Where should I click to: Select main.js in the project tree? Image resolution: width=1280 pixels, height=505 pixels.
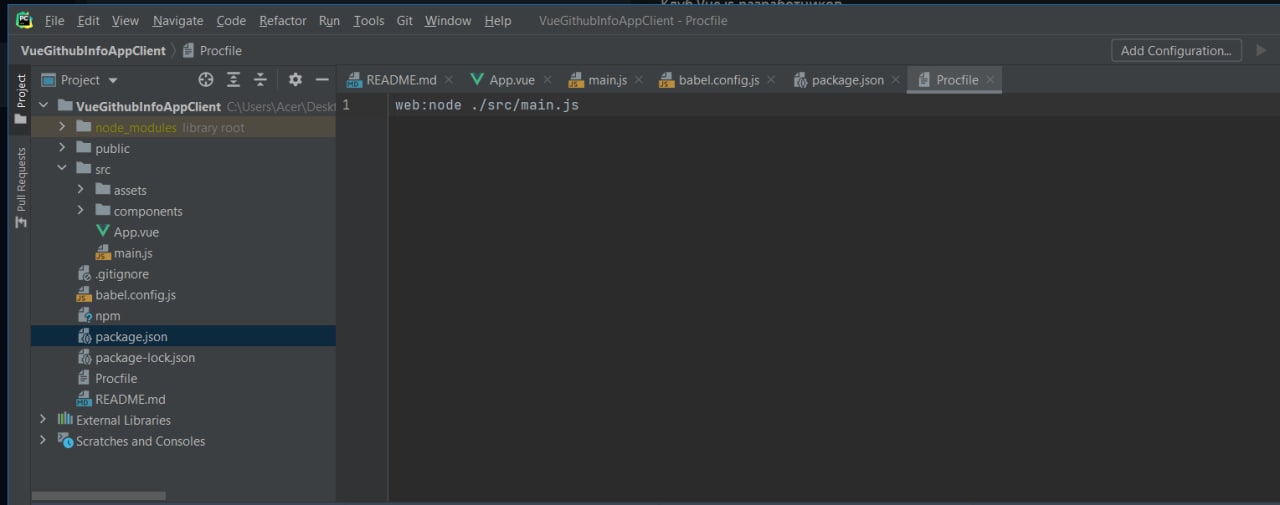[x=133, y=253]
